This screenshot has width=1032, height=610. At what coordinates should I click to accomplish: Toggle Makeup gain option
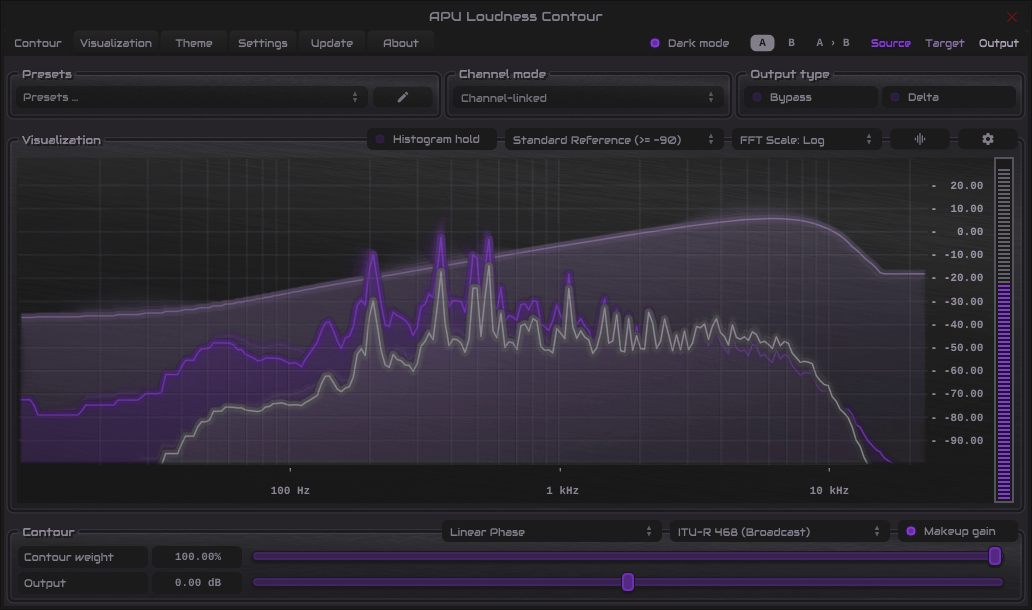[958, 532]
